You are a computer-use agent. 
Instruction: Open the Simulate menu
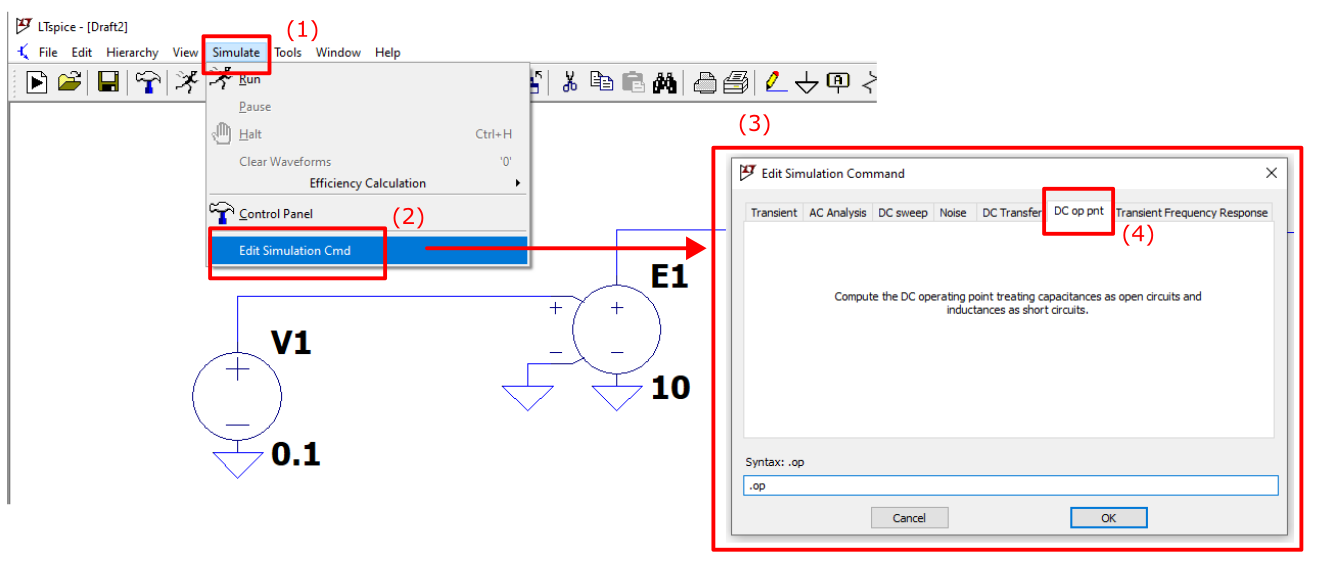pos(236,52)
